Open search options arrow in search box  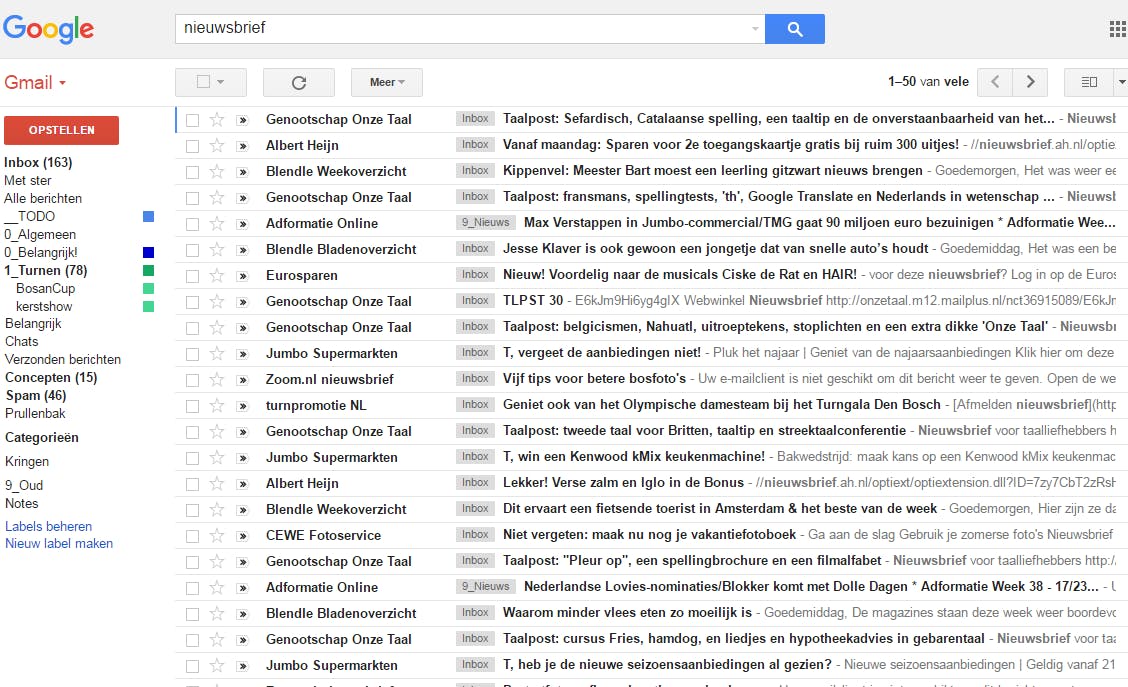[755, 29]
